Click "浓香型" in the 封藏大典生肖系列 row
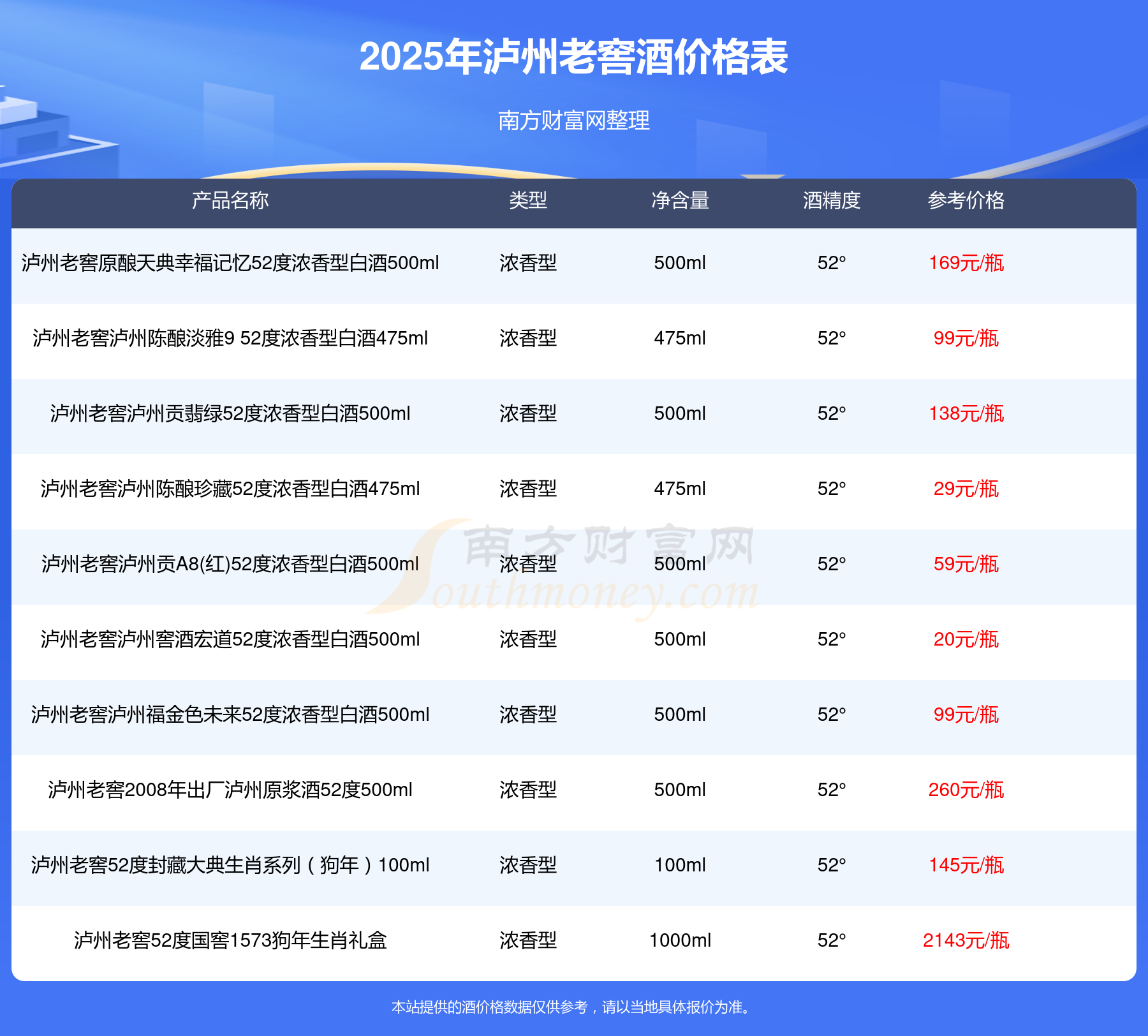This screenshot has width=1148, height=1036. coord(528,865)
